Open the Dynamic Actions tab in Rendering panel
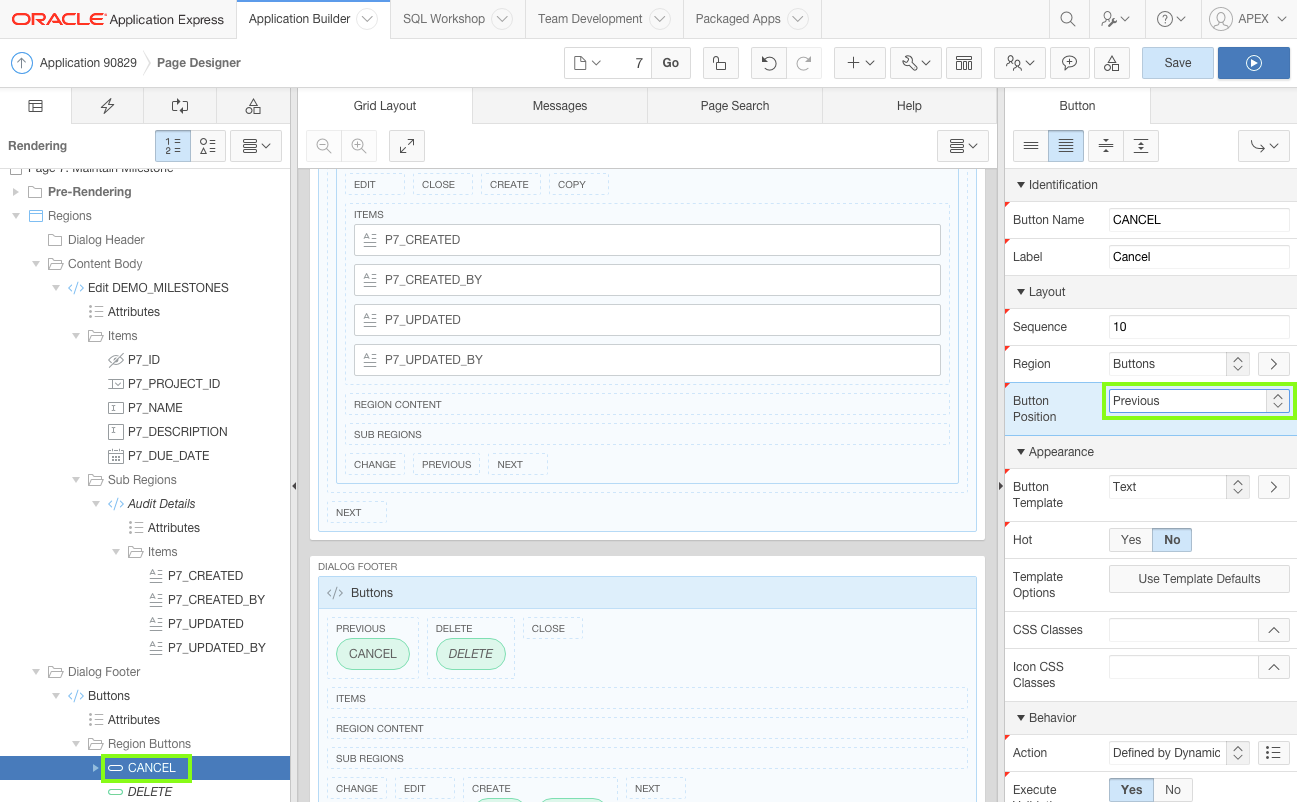The width and height of the screenshot is (1297, 802). pyautogui.click(x=107, y=106)
